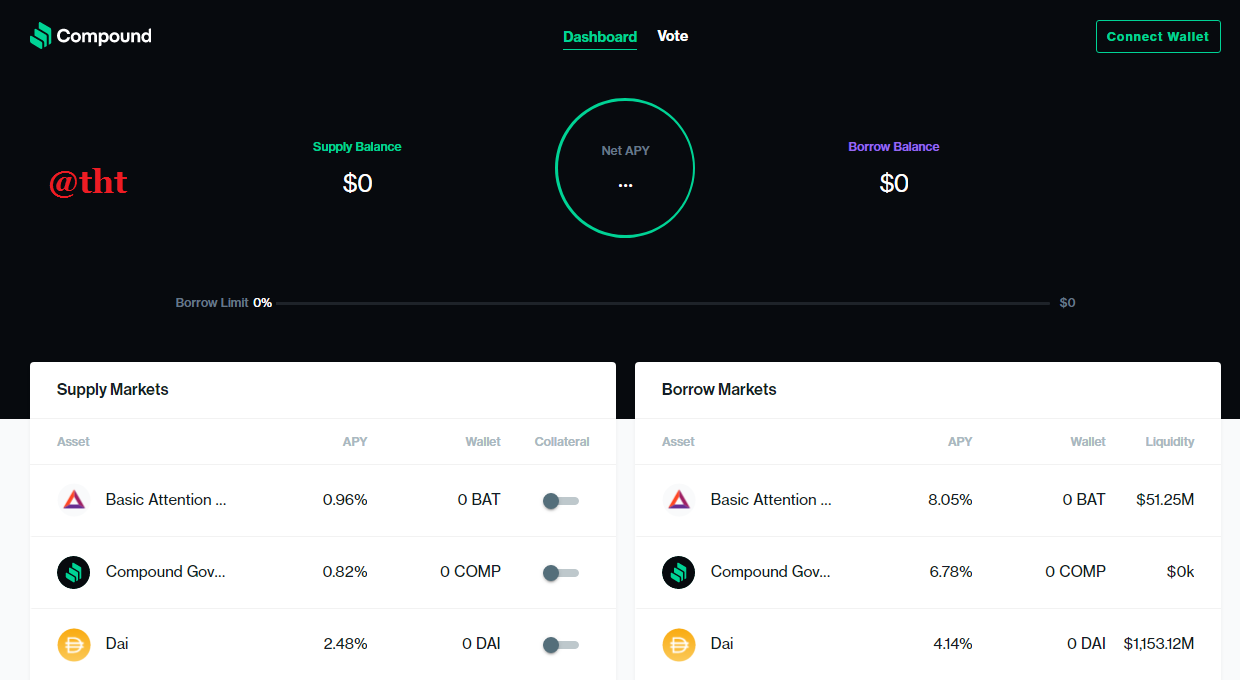
Task: Click the 6.78% borrow APY value
Action: (x=950, y=572)
